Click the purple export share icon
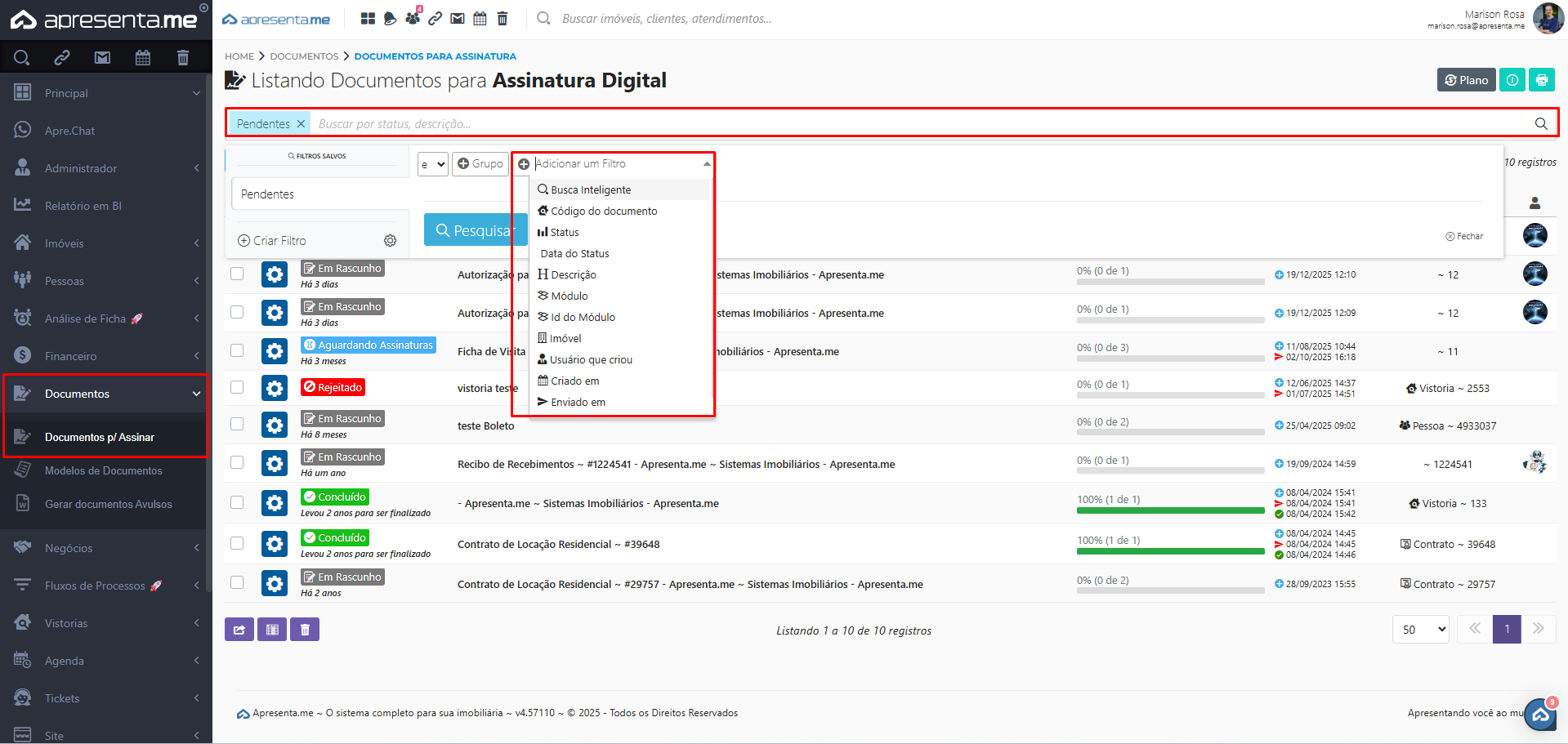The height and width of the screenshot is (744, 1568). point(239,630)
